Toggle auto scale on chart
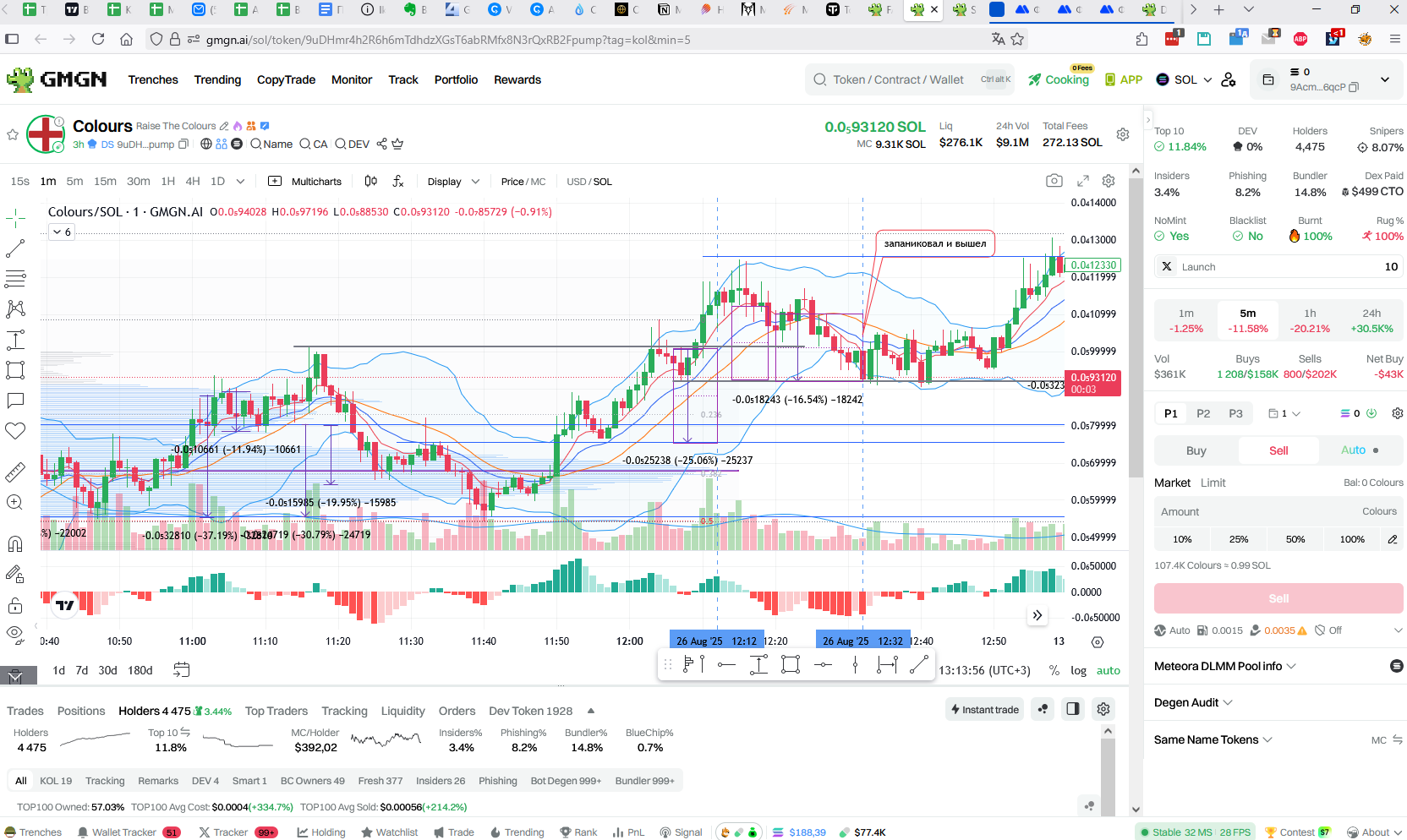Image resolution: width=1407 pixels, height=840 pixels. pyautogui.click(x=1109, y=671)
